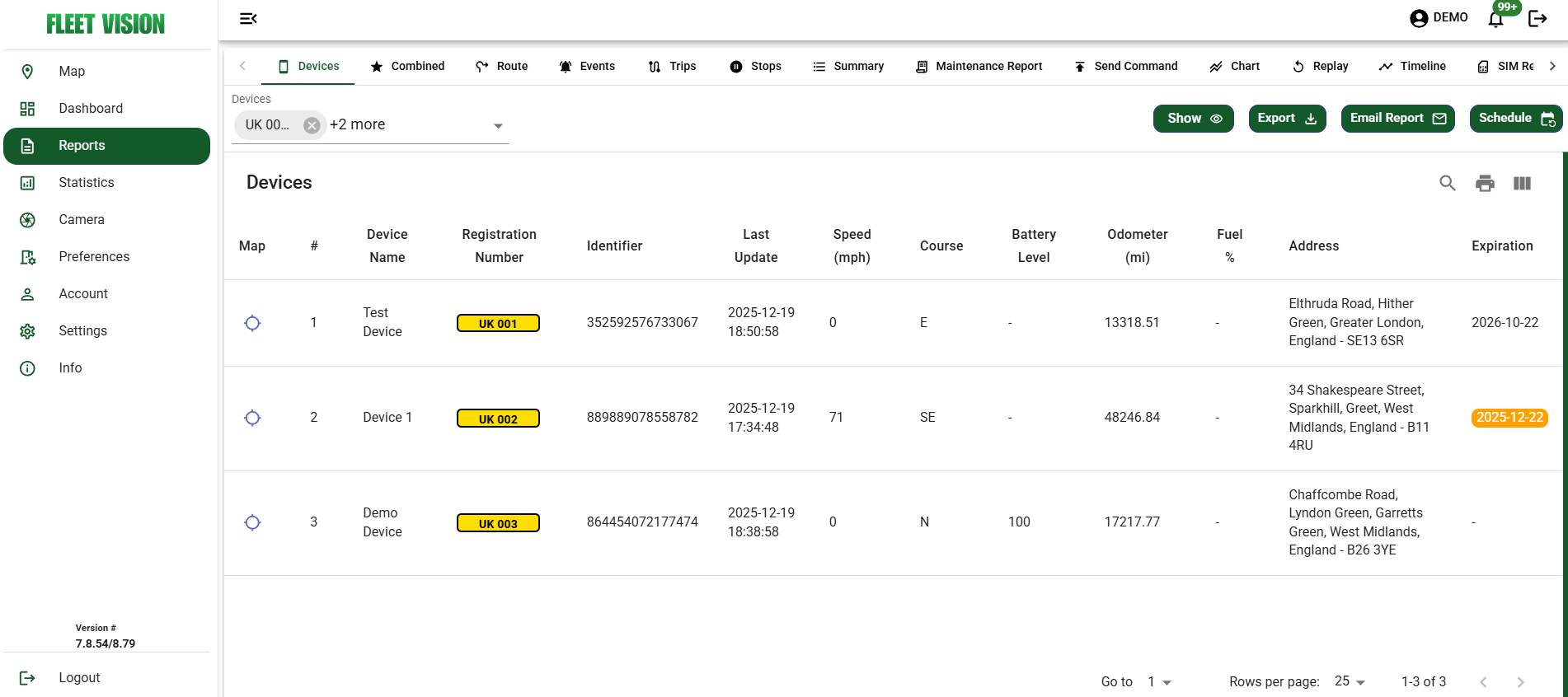Image resolution: width=1568 pixels, height=697 pixels.
Task: Locate Demo Device on map
Action: click(253, 522)
